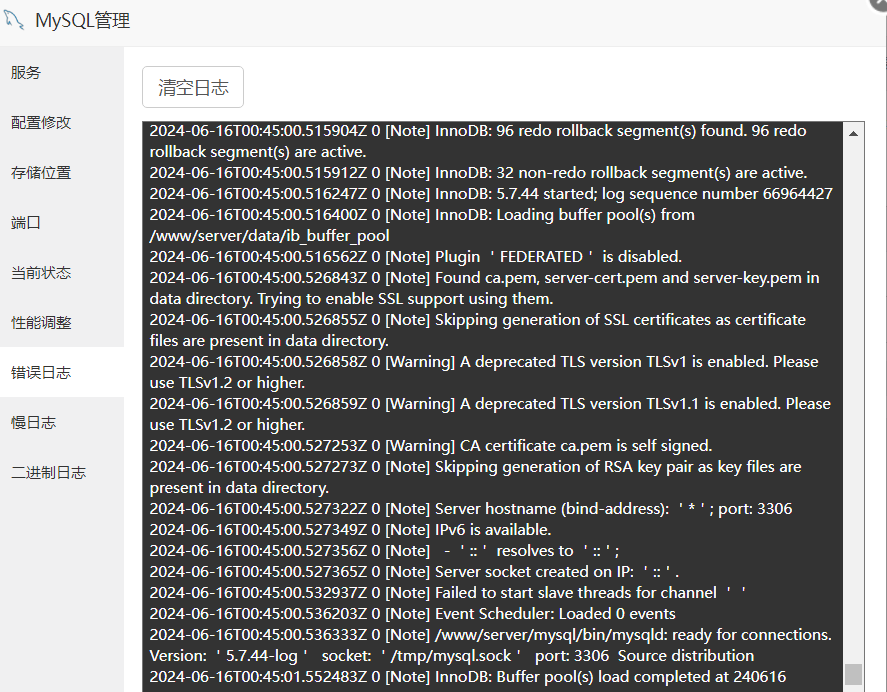
Task: Click the log line 'IPv6 is available.'
Action: click(x=350, y=530)
